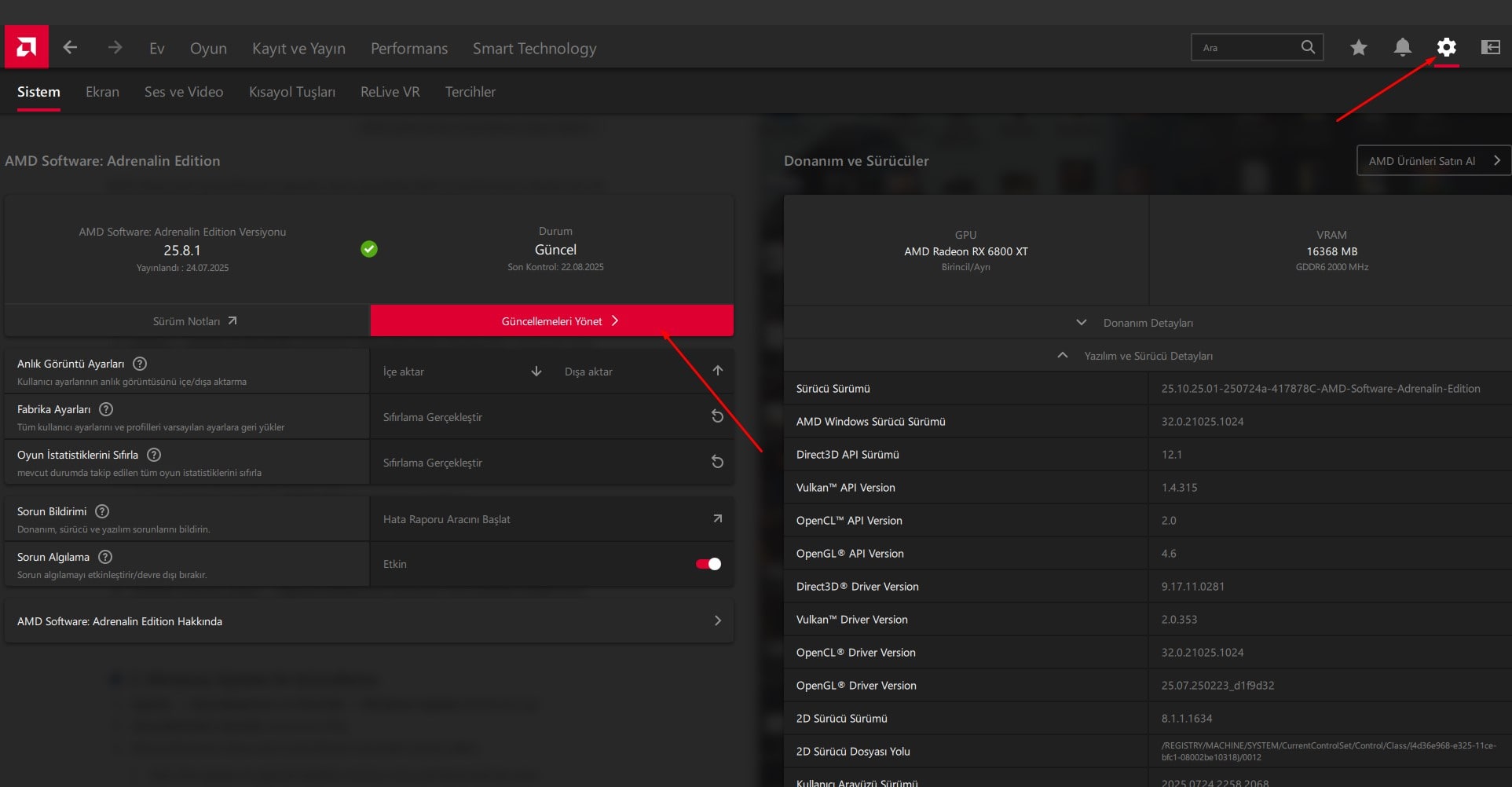1512x787 pixels.
Task: Click the AMD logo home icon
Action: point(26,47)
